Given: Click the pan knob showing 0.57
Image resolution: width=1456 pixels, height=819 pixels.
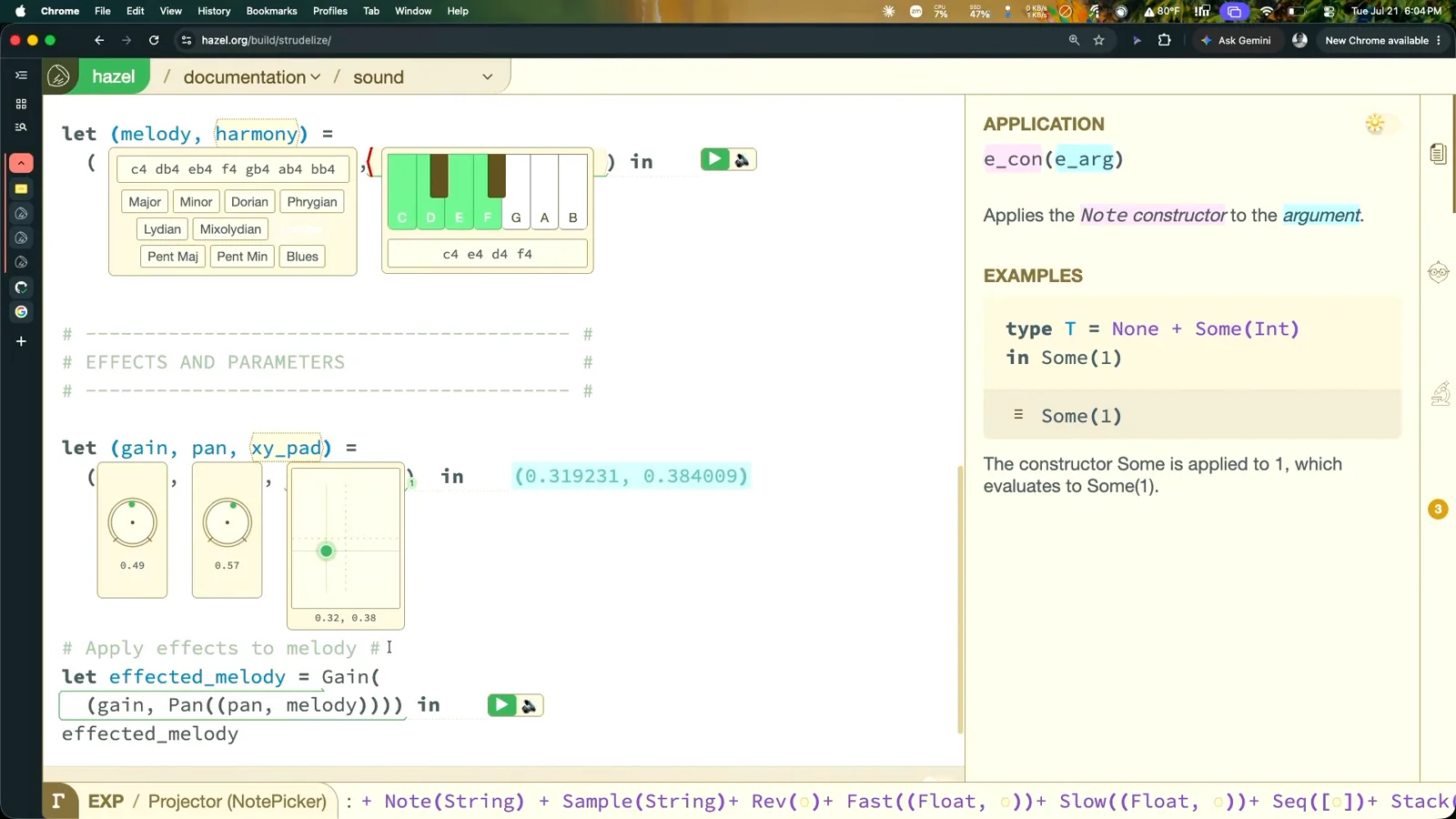Looking at the screenshot, I should (x=227, y=523).
